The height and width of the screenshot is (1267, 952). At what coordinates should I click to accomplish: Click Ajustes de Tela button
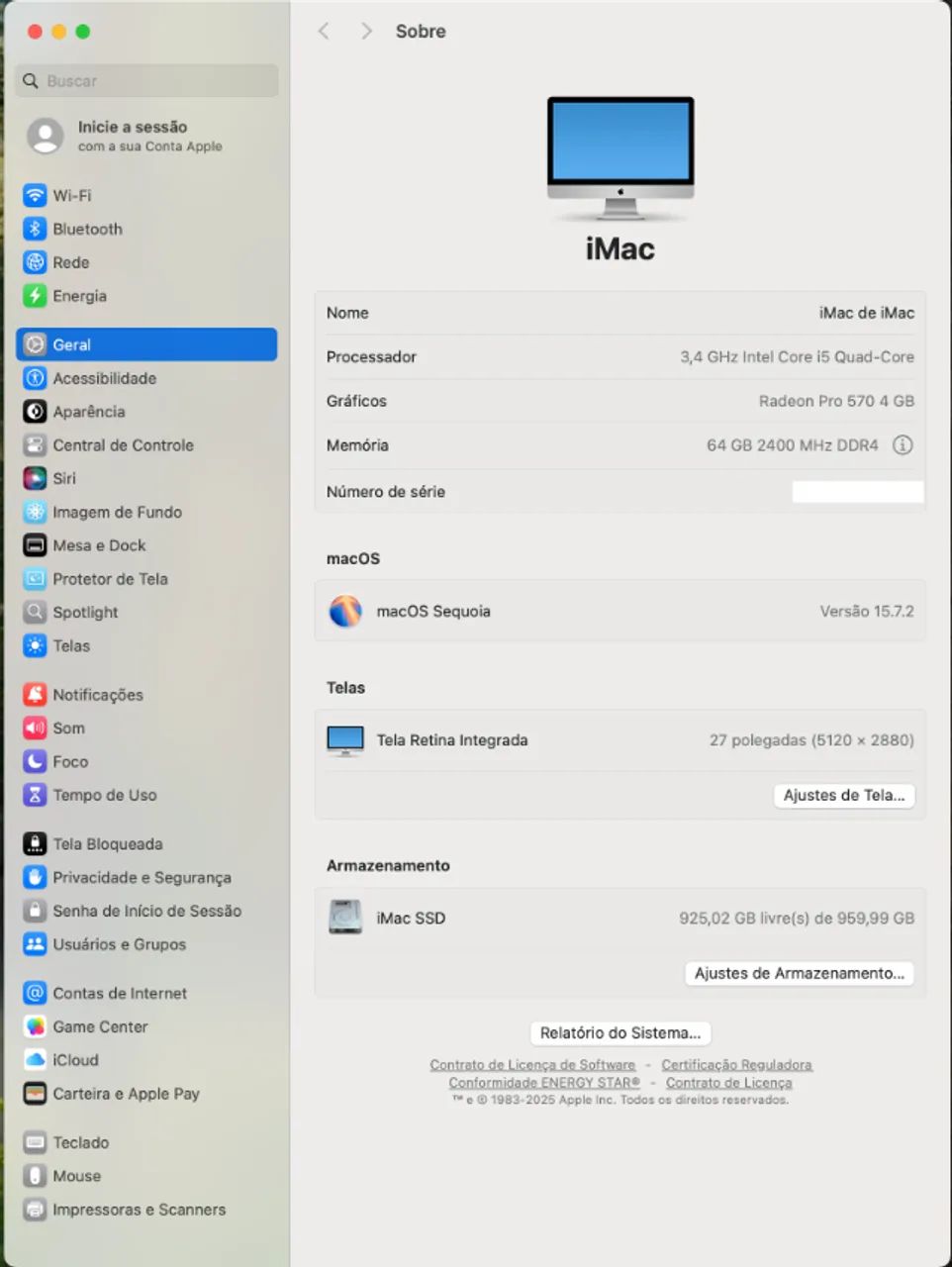(x=844, y=796)
